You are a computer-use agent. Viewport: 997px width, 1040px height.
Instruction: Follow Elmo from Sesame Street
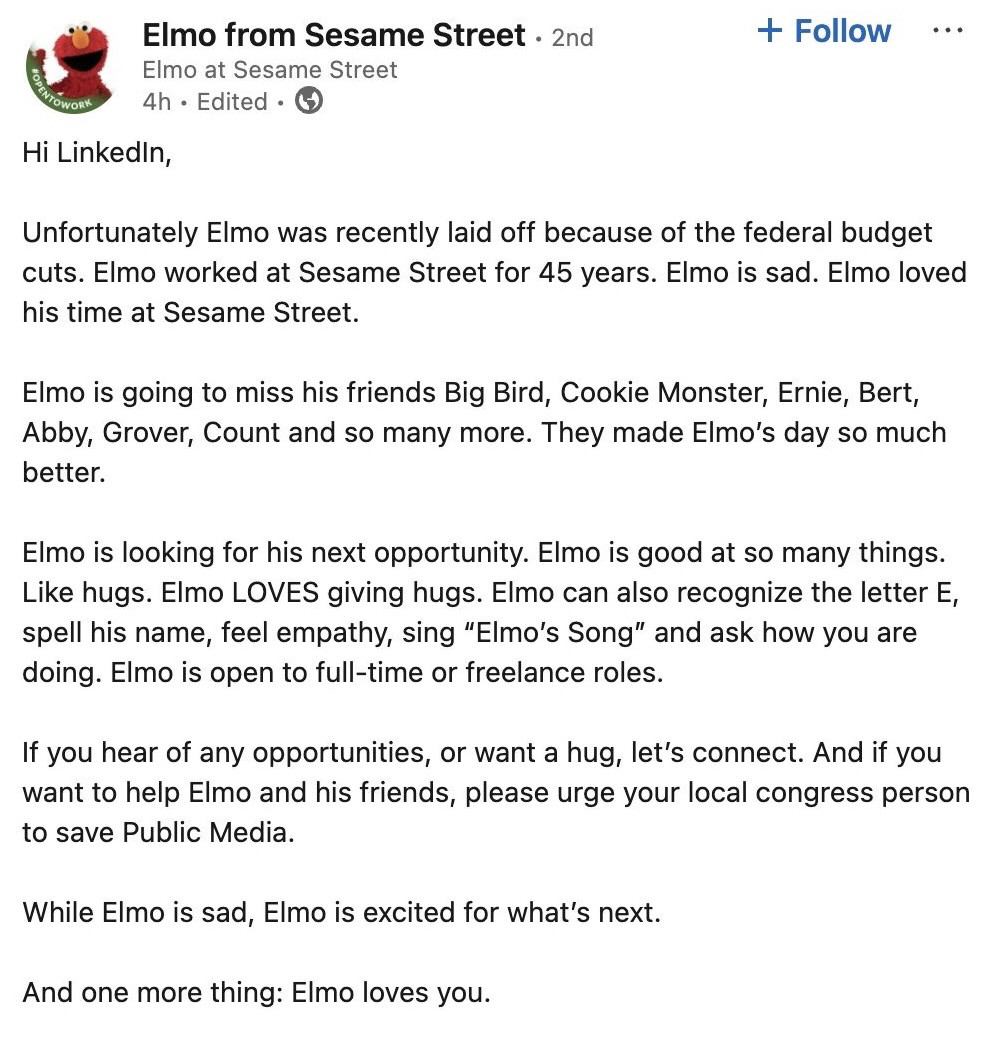click(824, 31)
